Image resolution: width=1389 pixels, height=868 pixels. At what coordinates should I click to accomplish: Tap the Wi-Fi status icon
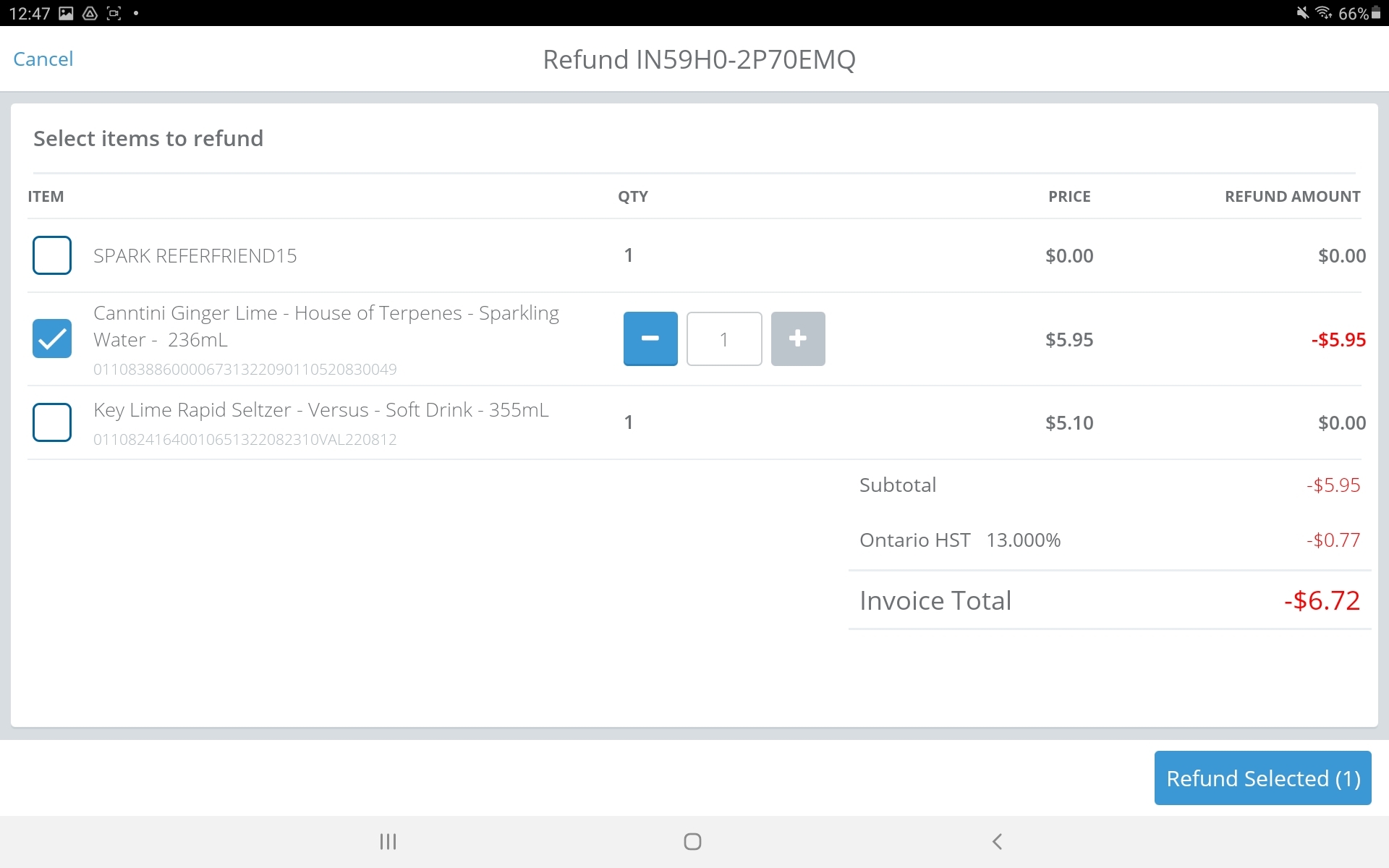point(1323,12)
